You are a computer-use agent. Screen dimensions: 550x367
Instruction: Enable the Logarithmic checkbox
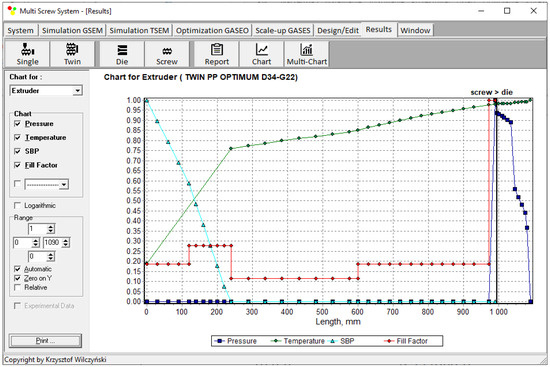point(17,205)
